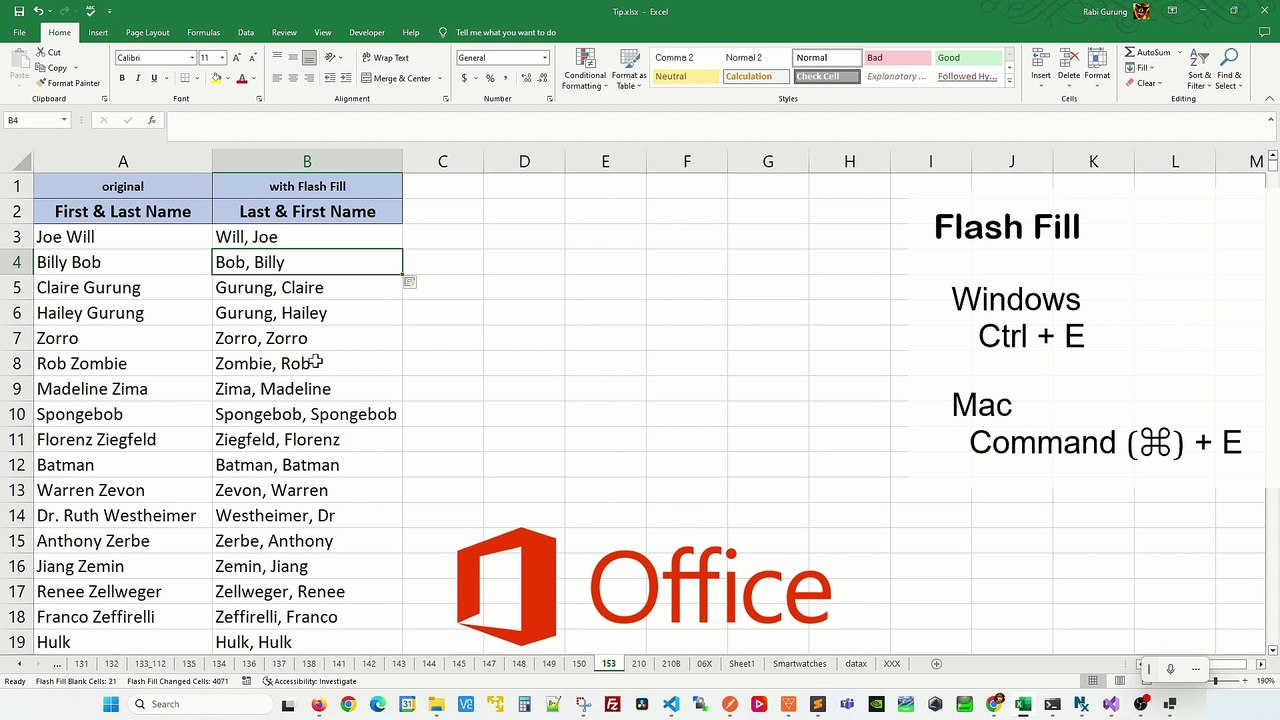Toggle Bold formatting
1280x720 pixels.
click(122, 78)
